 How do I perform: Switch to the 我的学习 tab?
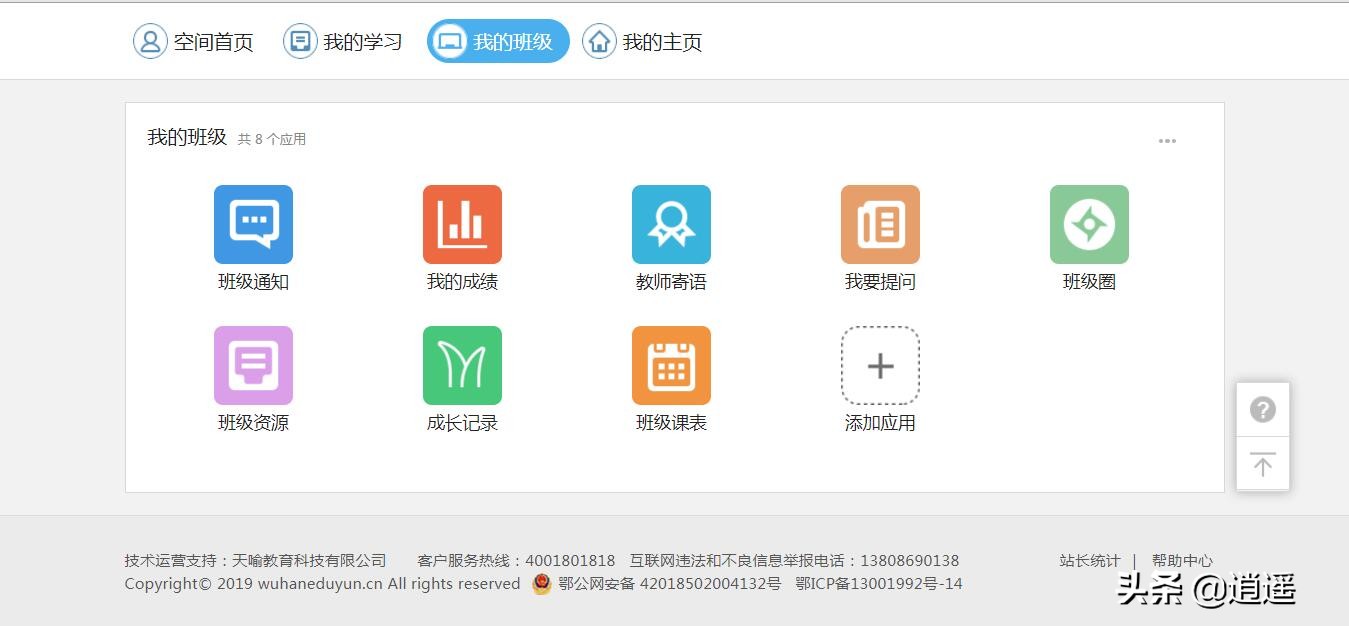tap(345, 41)
